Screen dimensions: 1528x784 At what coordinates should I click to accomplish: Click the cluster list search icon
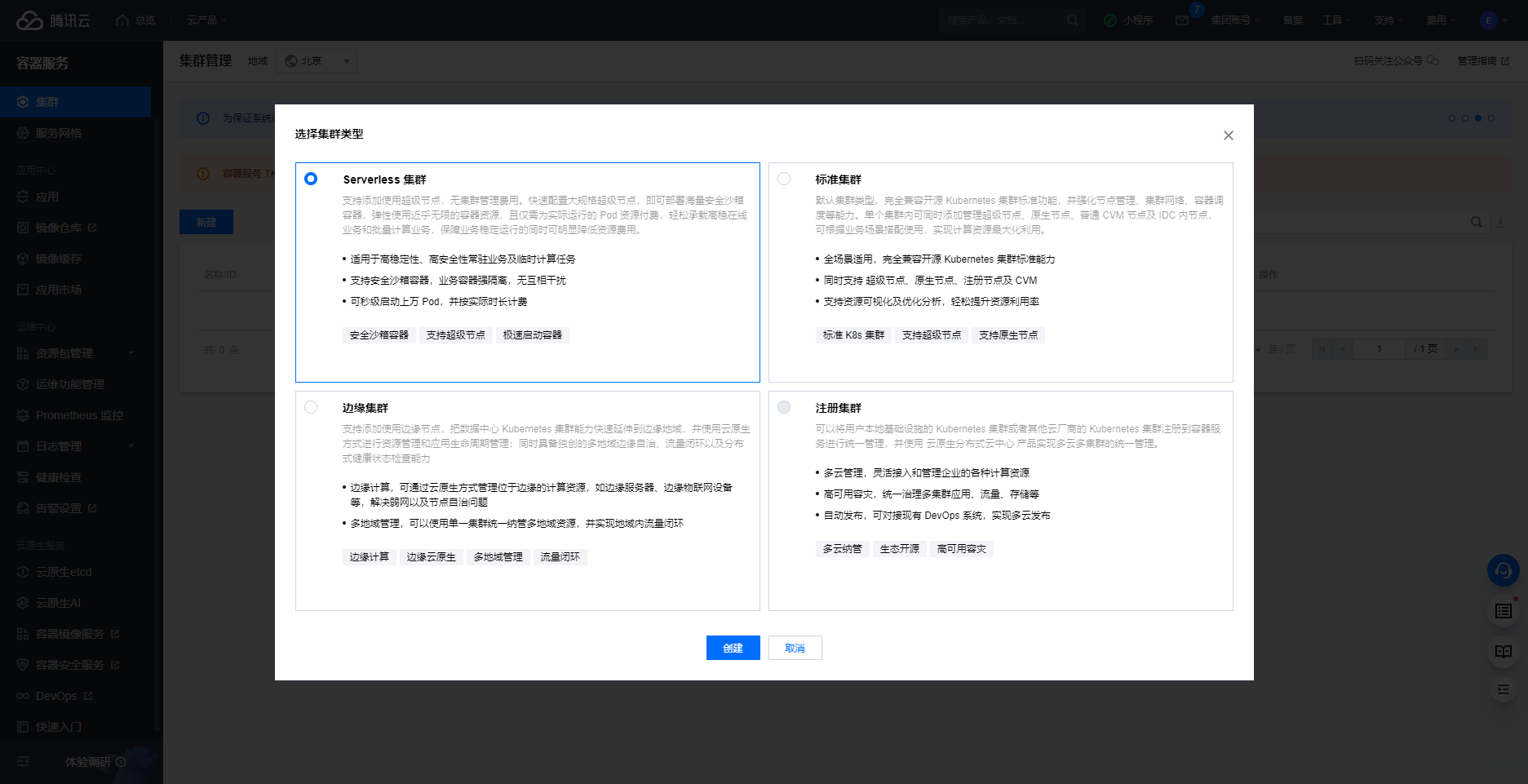pyautogui.click(x=1477, y=222)
